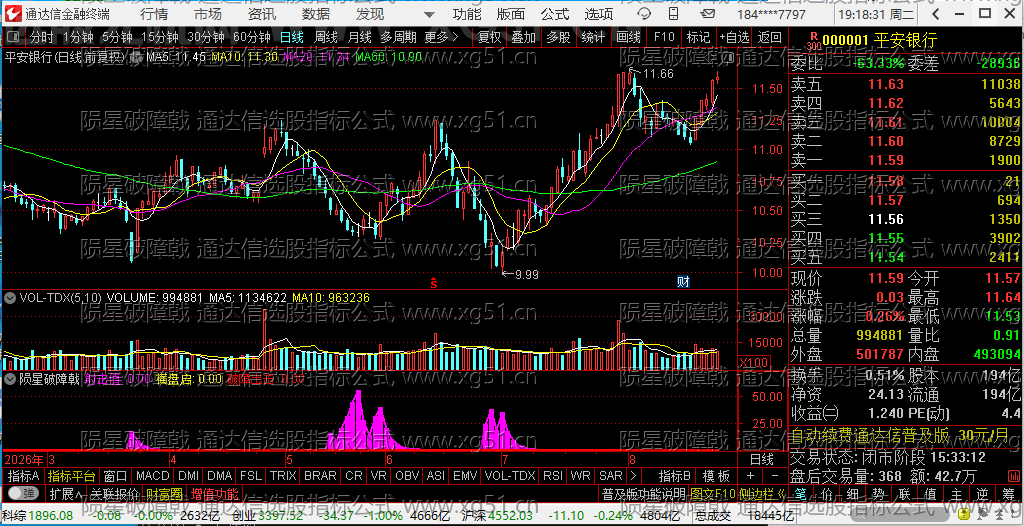Show more indicator tabs with > arrow
The image size is (1024, 526).
pos(632,475)
